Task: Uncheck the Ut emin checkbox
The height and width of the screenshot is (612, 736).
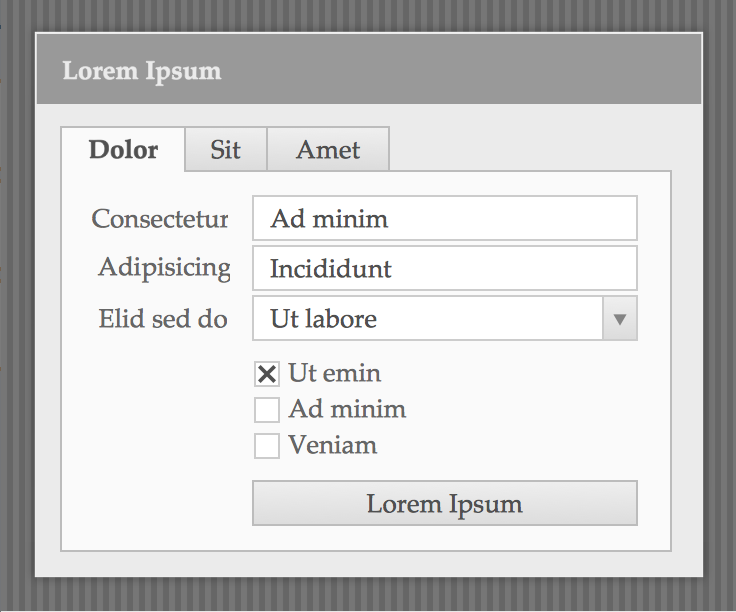Action: [267, 374]
